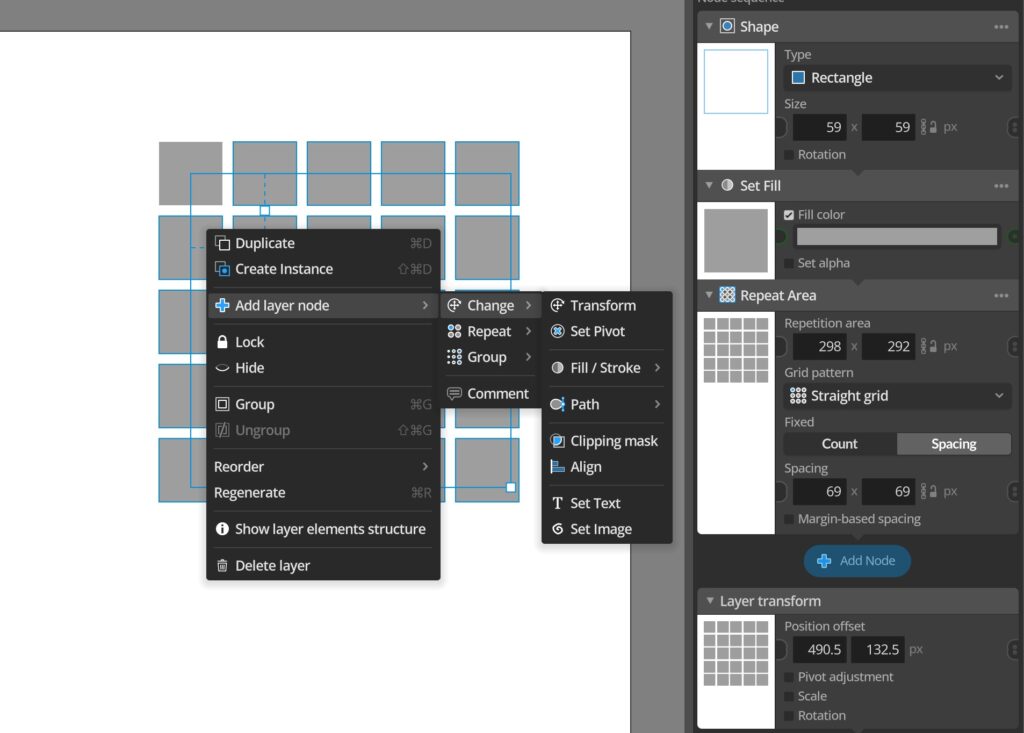Viewport: 1024px width, 733px height.
Task: Enable the Set alpha checkbox
Action: pyautogui.click(x=790, y=264)
